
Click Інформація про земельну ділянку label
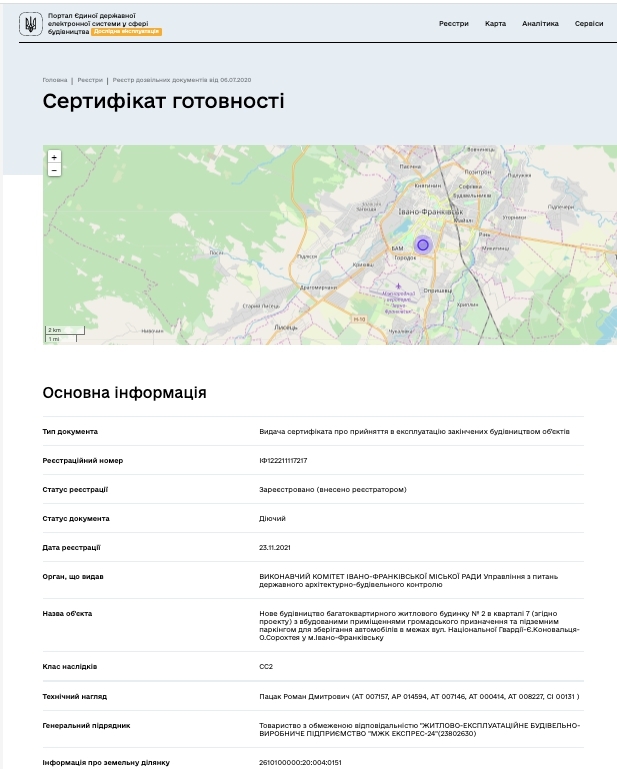(106, 763)
